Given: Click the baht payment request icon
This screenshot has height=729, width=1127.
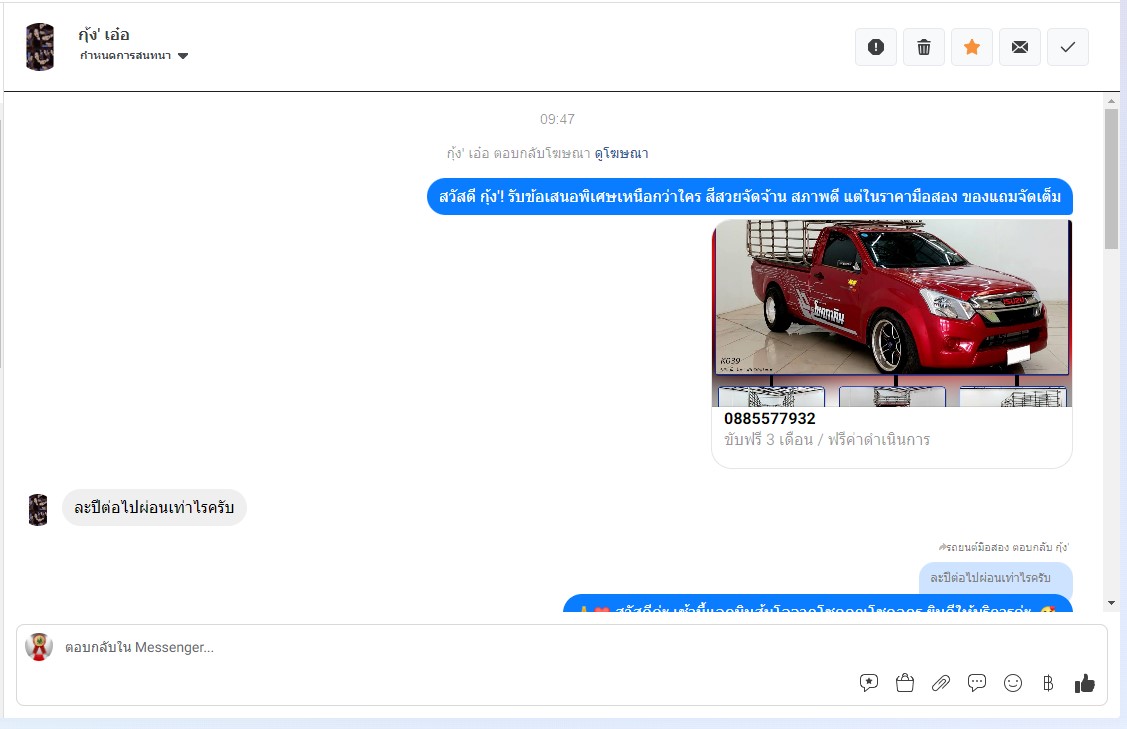Looking at the screenshot, I should (x=1048, y=683).
